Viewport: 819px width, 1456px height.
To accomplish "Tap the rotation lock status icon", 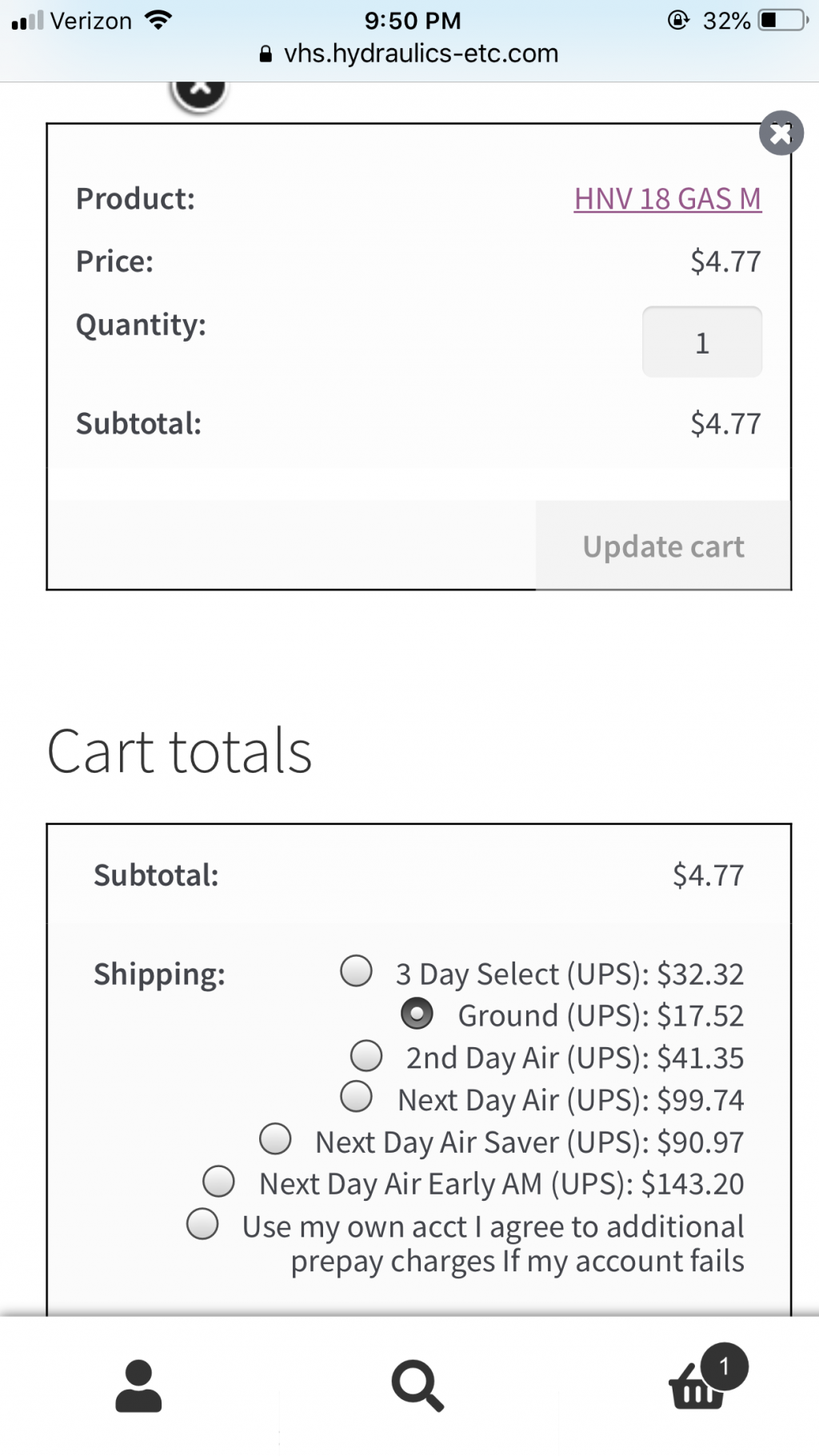I will point(678,20).
